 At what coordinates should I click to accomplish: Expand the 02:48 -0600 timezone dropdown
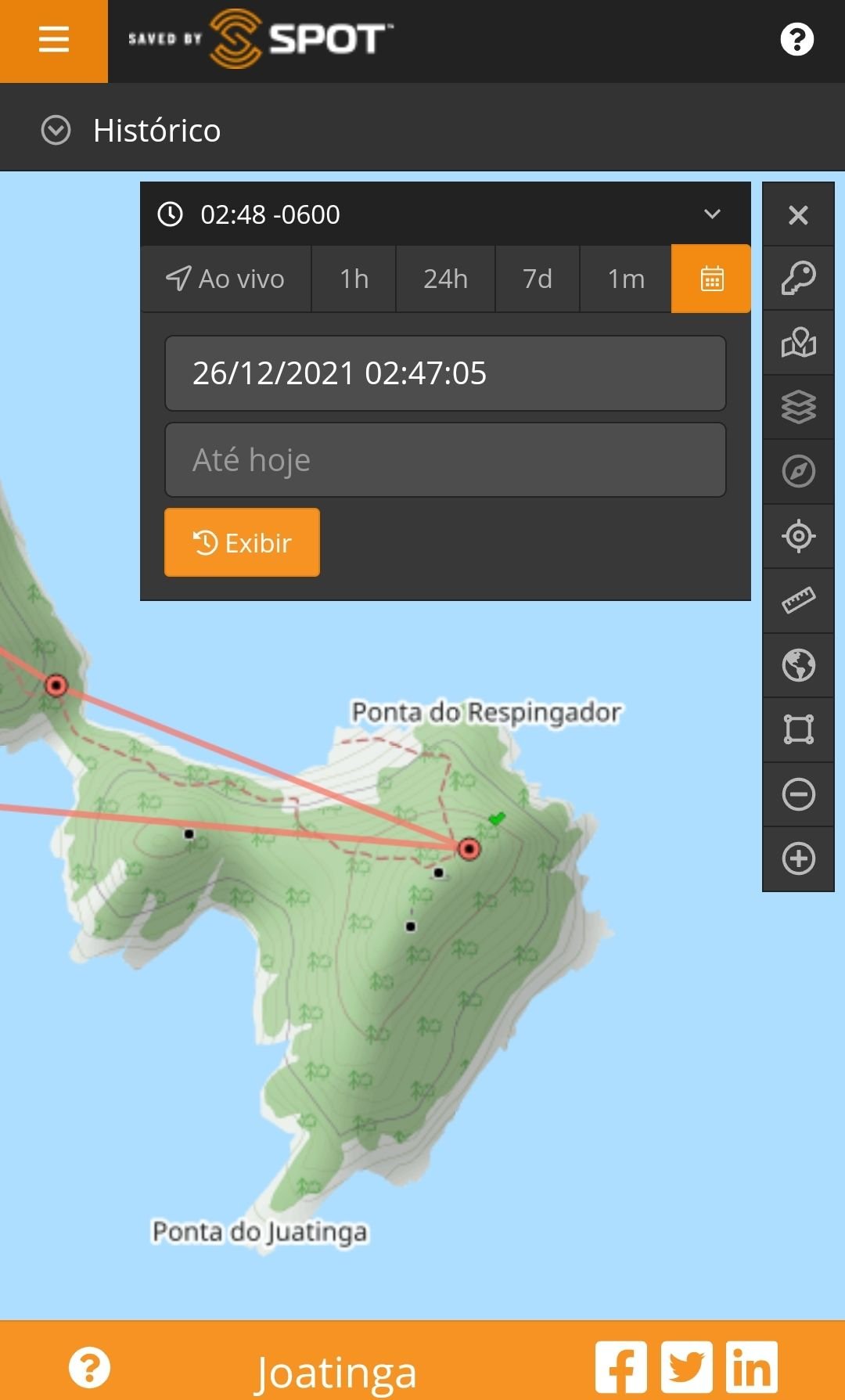[x=711, y=214]
